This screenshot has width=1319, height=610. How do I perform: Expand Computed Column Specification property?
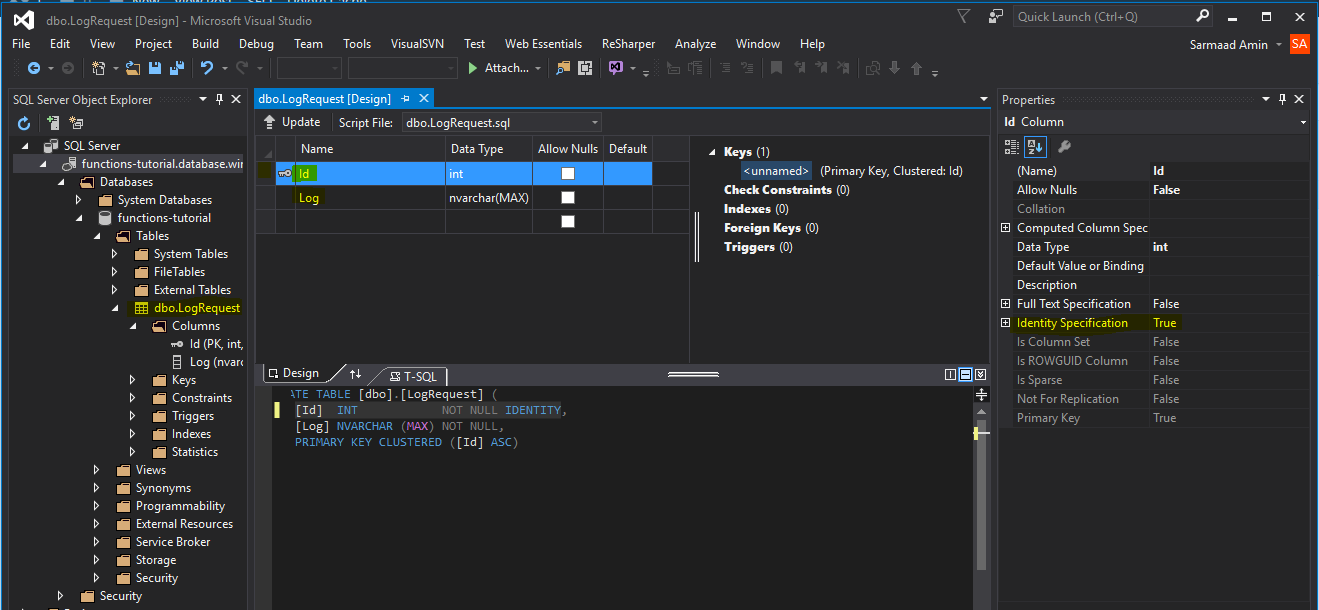click(x=1006, y=228)
